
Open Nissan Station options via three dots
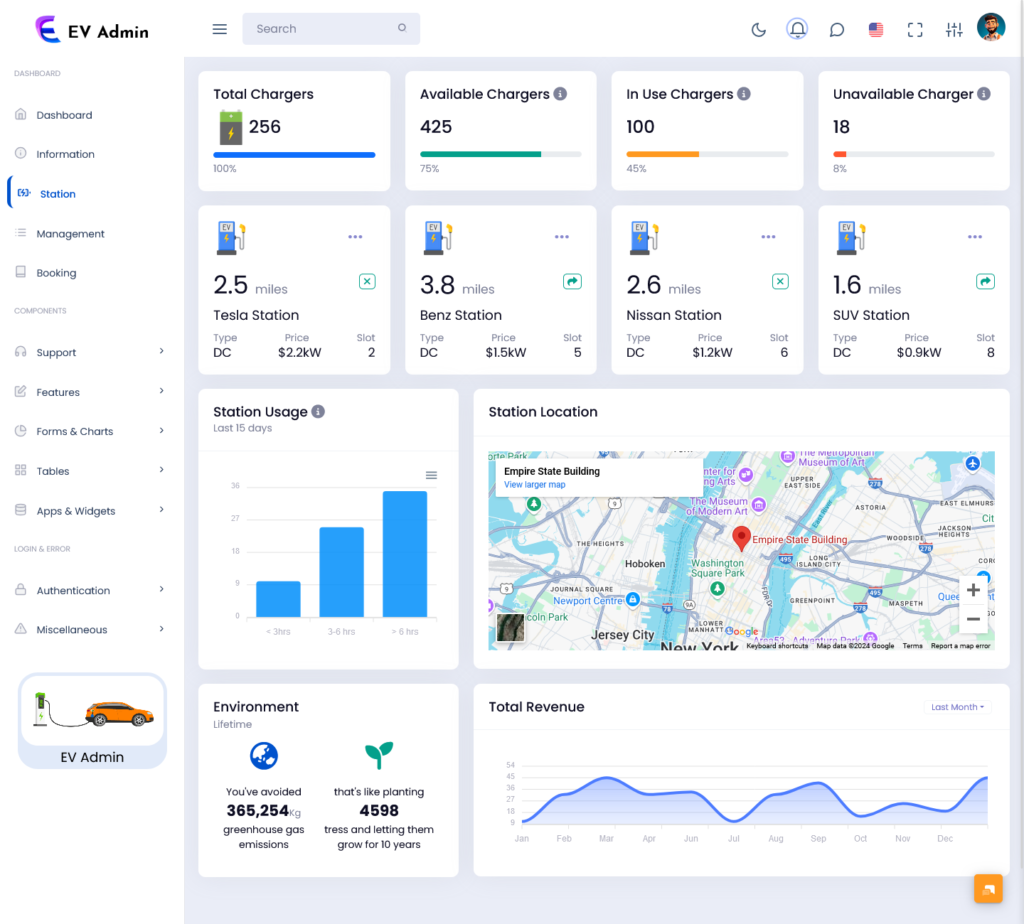[768, 237]
